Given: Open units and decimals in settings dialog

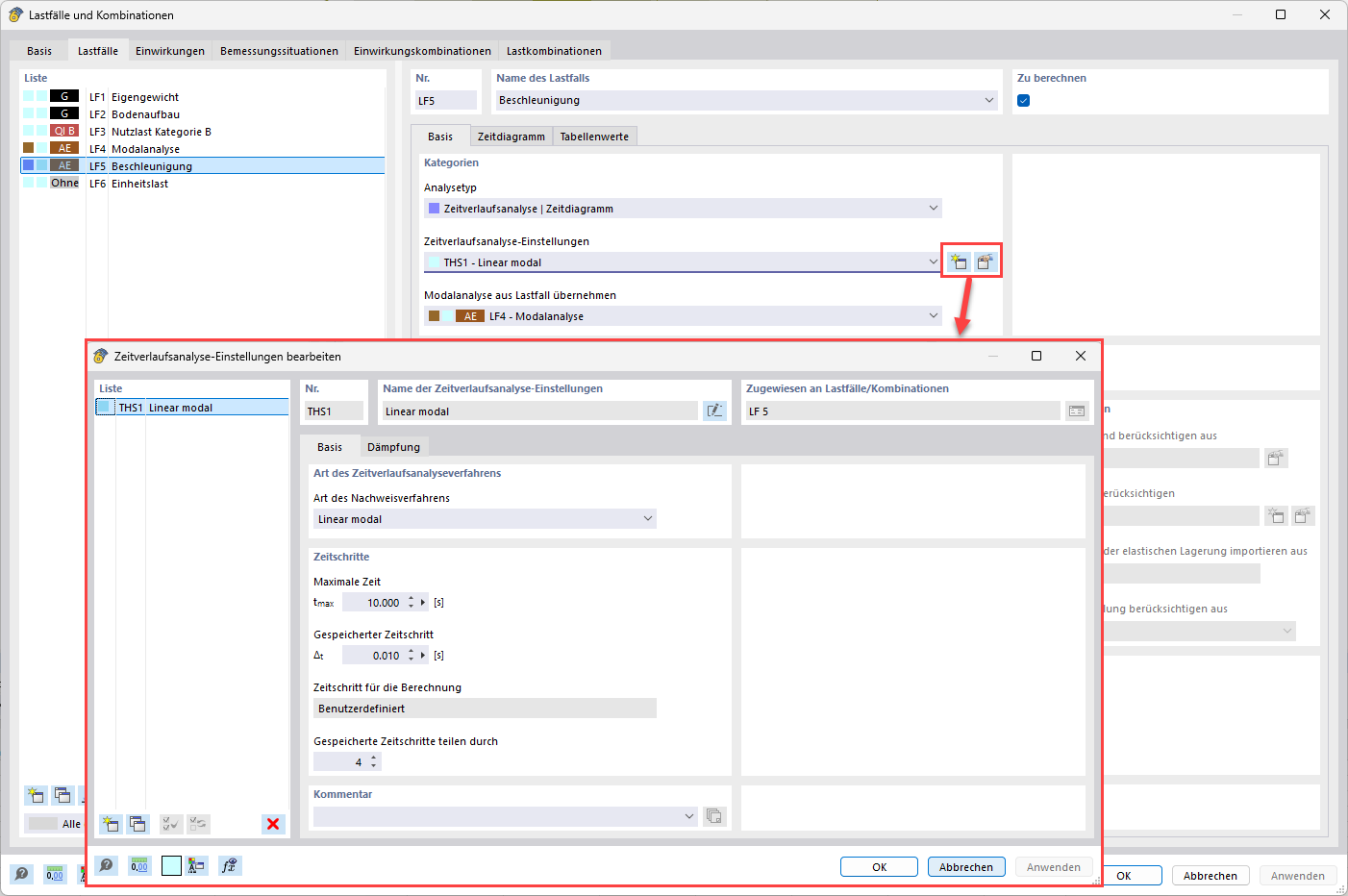Looking at the screenshot, I should (x=139, y=865).
